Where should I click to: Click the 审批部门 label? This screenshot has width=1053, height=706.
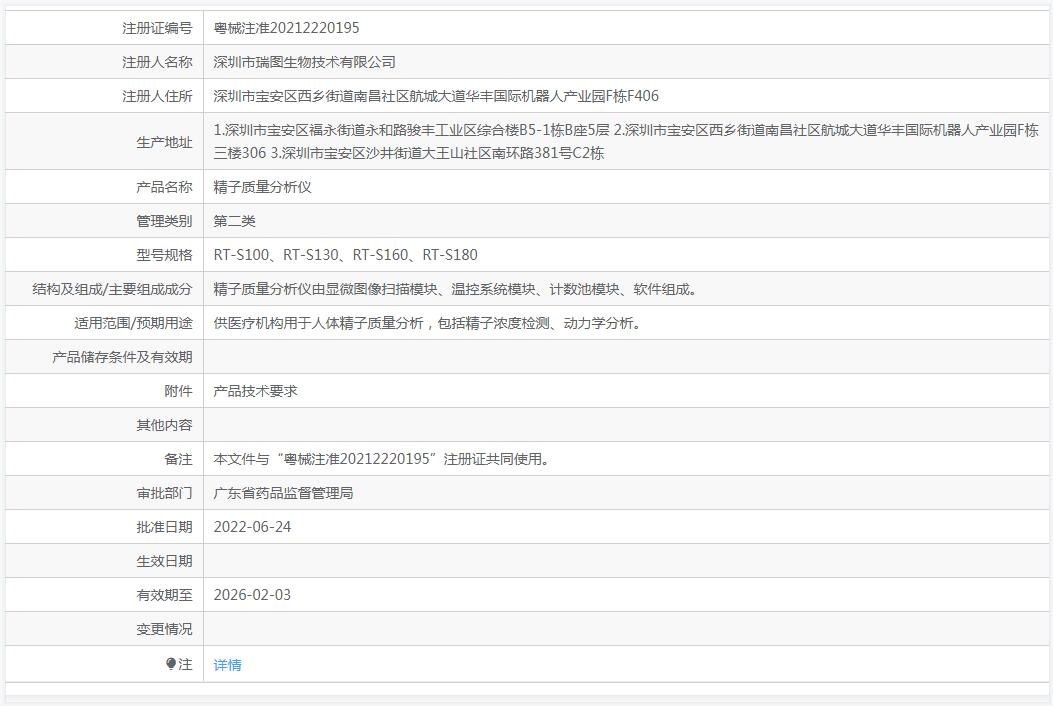165,493
